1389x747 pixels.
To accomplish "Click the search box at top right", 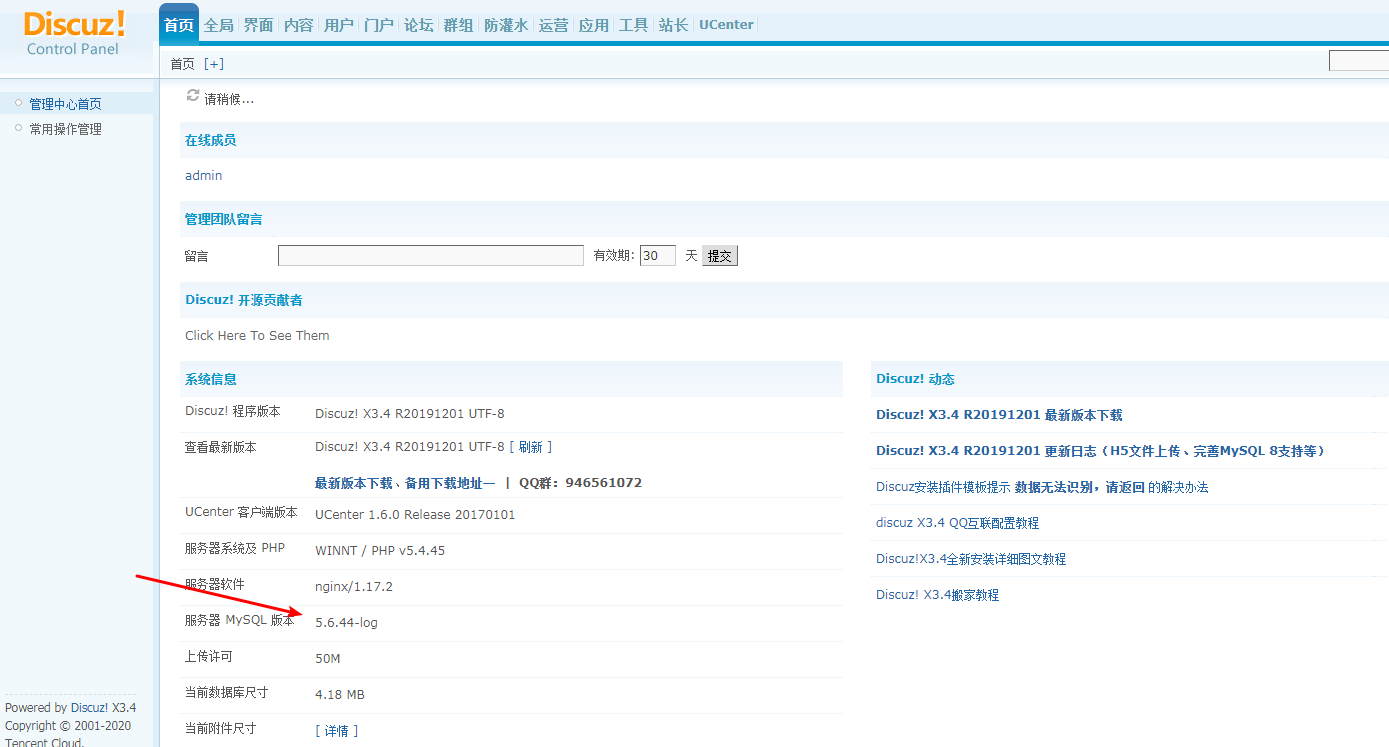I will [x=1359, y=61].
